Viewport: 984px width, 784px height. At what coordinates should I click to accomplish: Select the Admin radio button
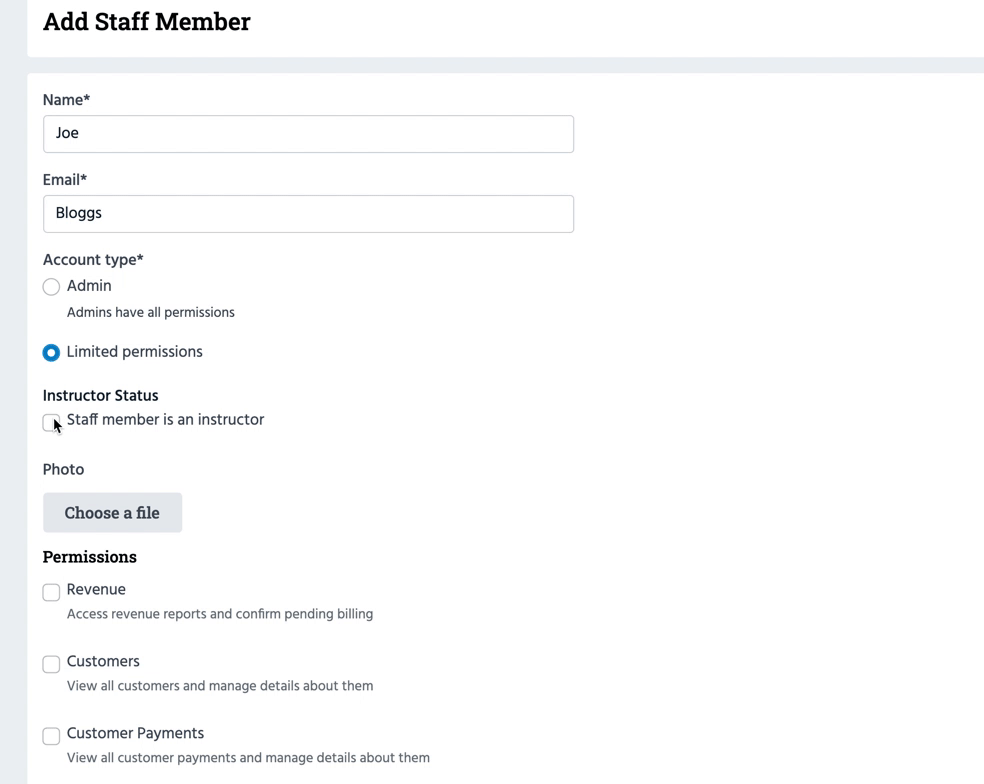point(51,287)
